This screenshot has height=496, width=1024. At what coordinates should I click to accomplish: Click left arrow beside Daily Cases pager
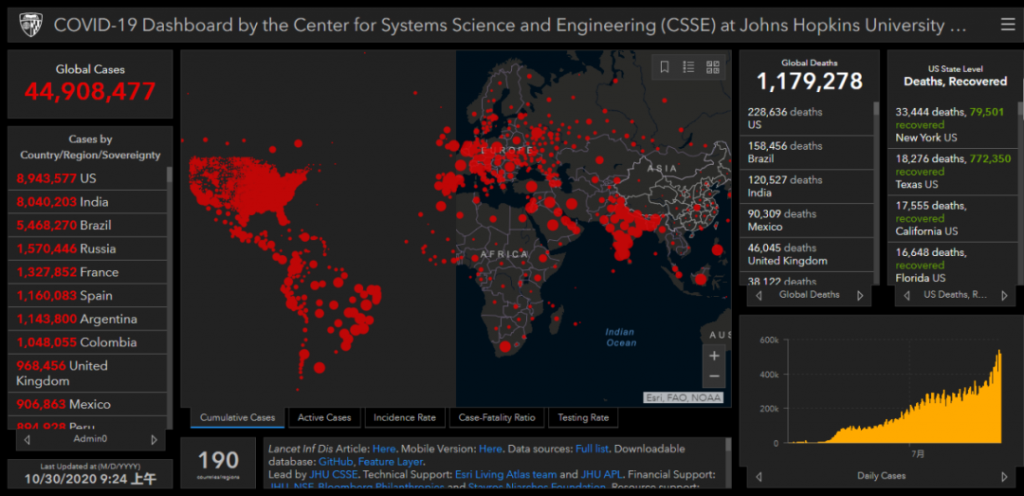[759, 476]
